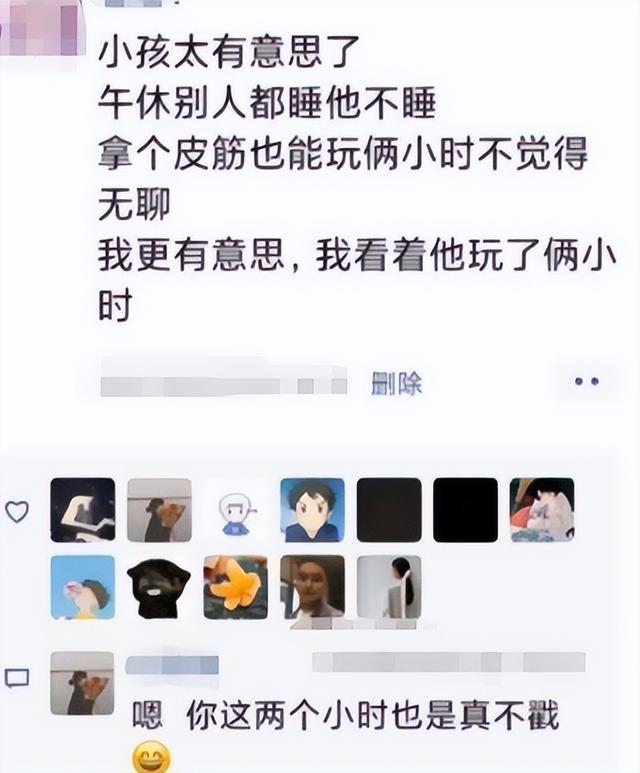Tap the commenter's dog avatar
Viewport: 640px width, 773px height.
tap(82, 683)
